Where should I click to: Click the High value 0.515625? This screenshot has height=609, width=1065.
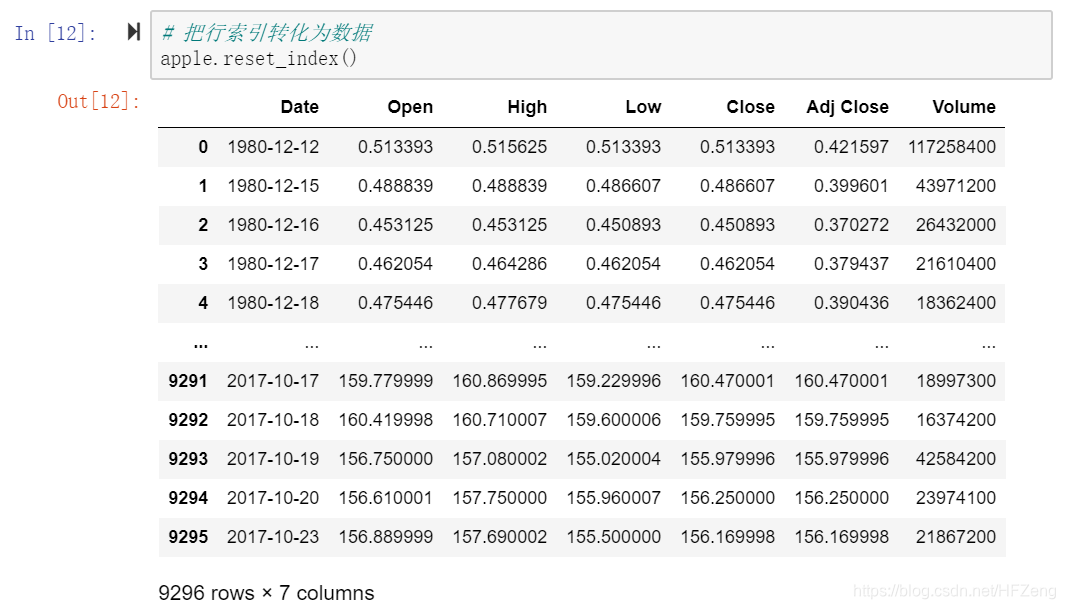509,147
